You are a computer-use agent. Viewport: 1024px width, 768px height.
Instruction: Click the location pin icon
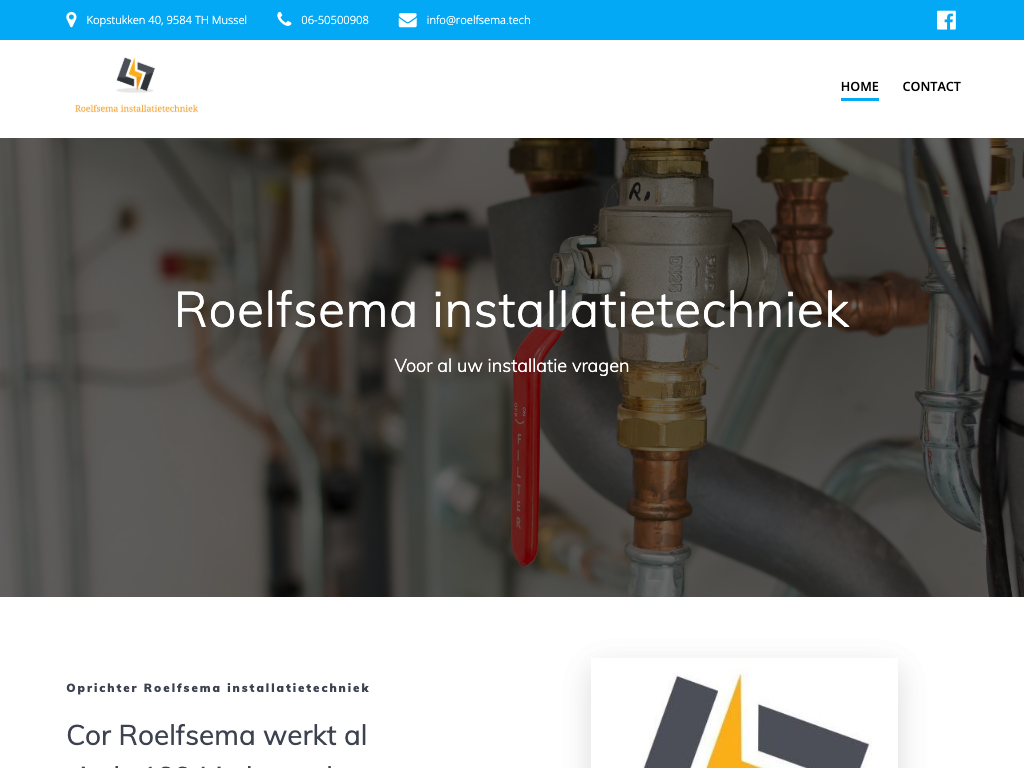(x=71, y=20)
